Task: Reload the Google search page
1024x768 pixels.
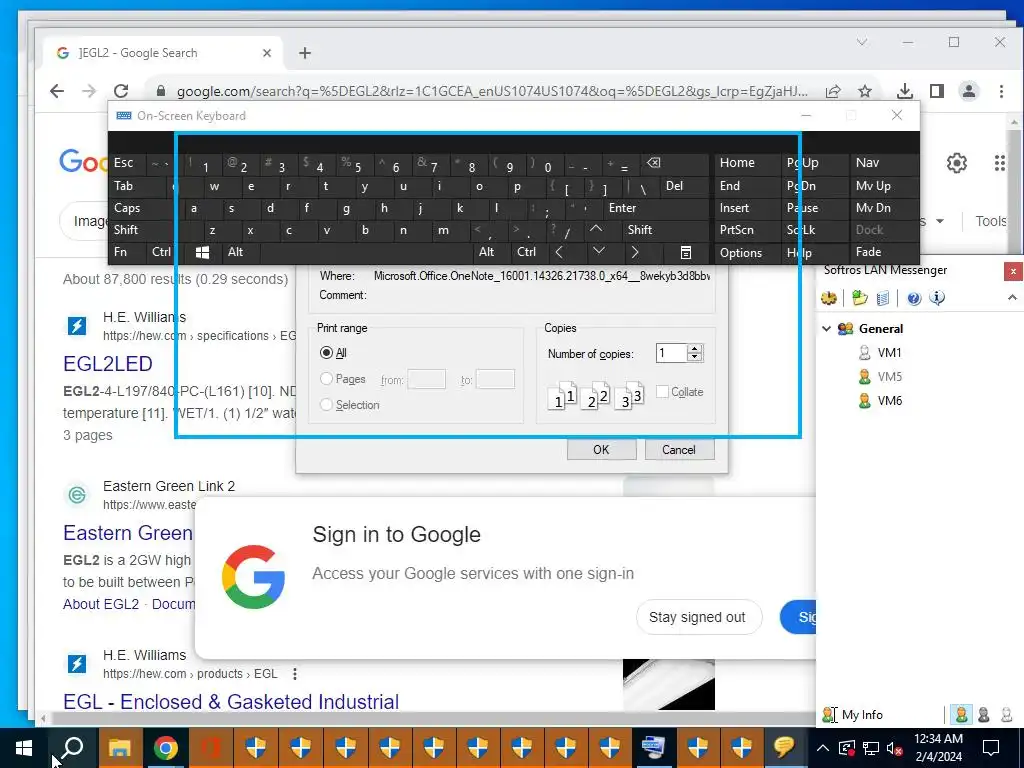Action: coord(121,91)
